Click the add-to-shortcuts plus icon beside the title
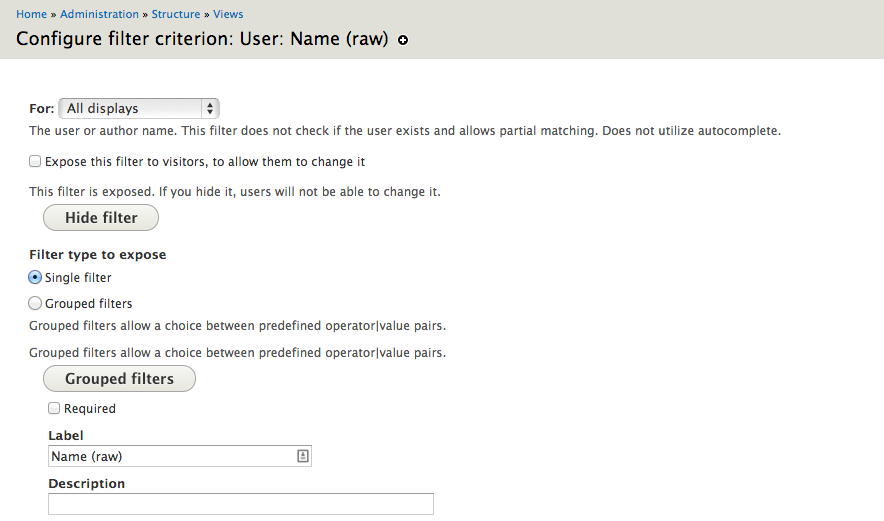Image resolution: width=884 pixels, height=521 pixels. (403, 41)
